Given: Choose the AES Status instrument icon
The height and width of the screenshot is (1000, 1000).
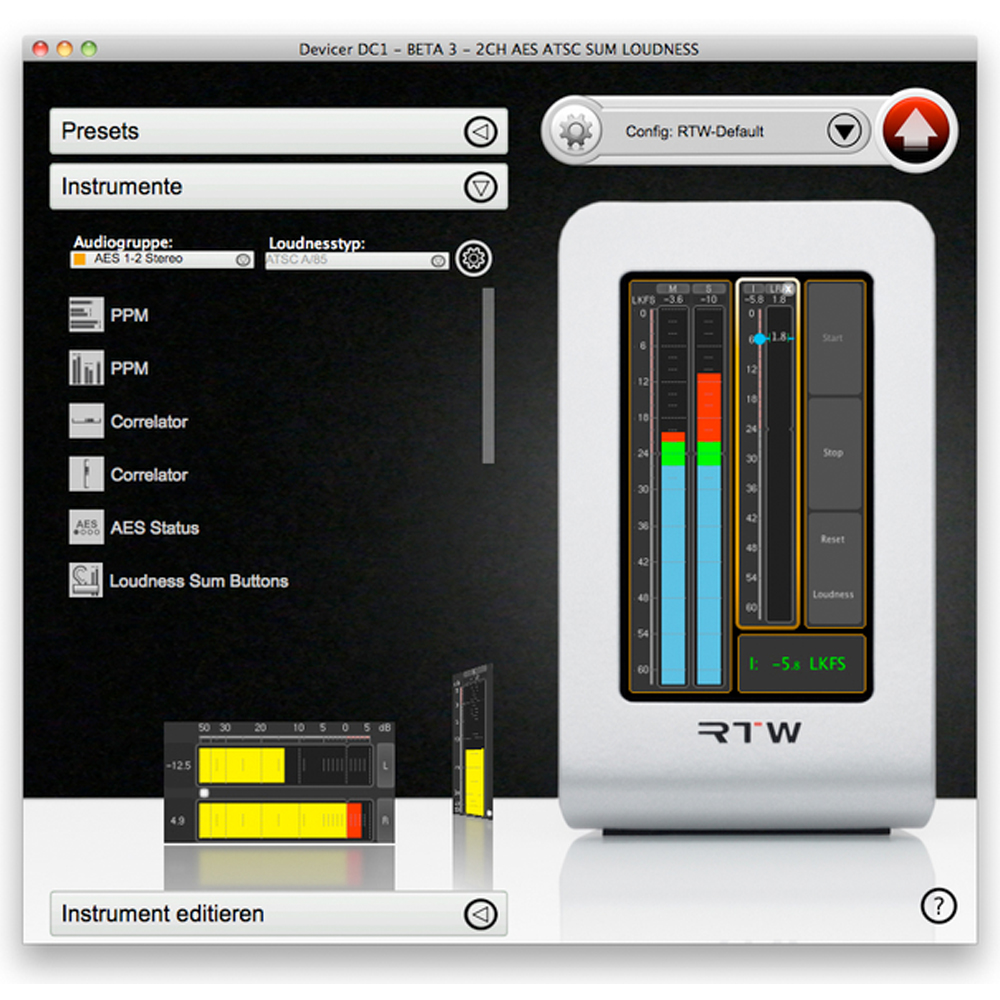Looking at the screenshot, I should [86, 527].
